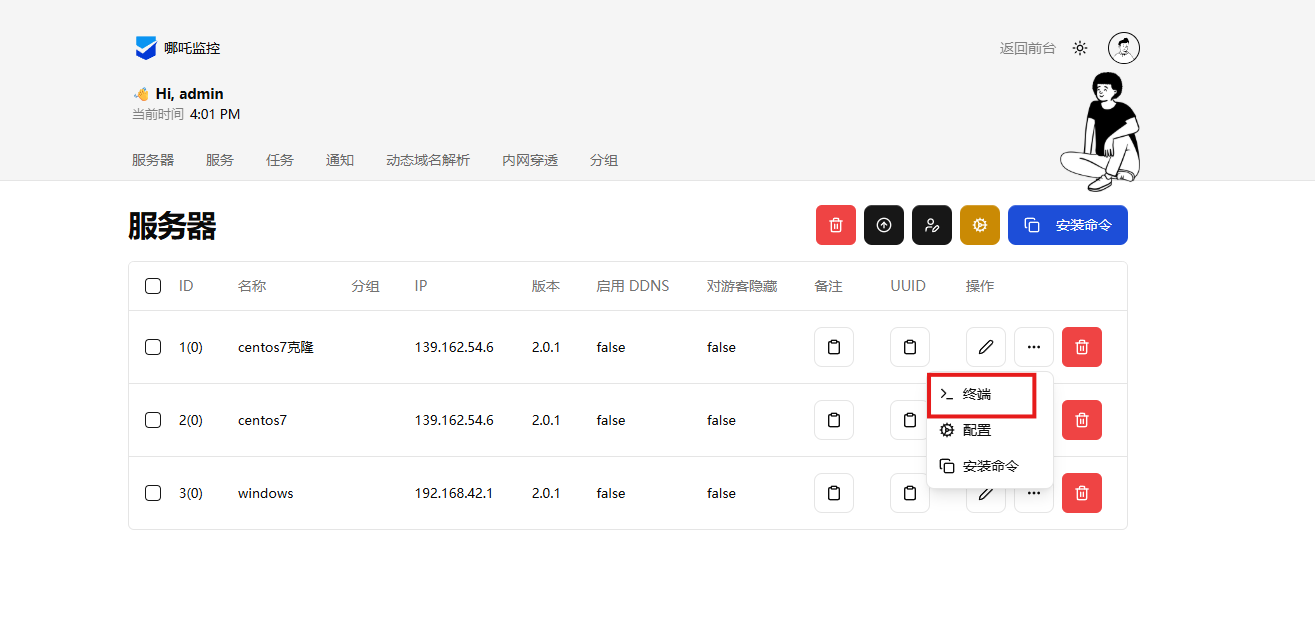Click the black upload arrow icon button
Viewport: 1315px width, 621px height.
(884, 225)
